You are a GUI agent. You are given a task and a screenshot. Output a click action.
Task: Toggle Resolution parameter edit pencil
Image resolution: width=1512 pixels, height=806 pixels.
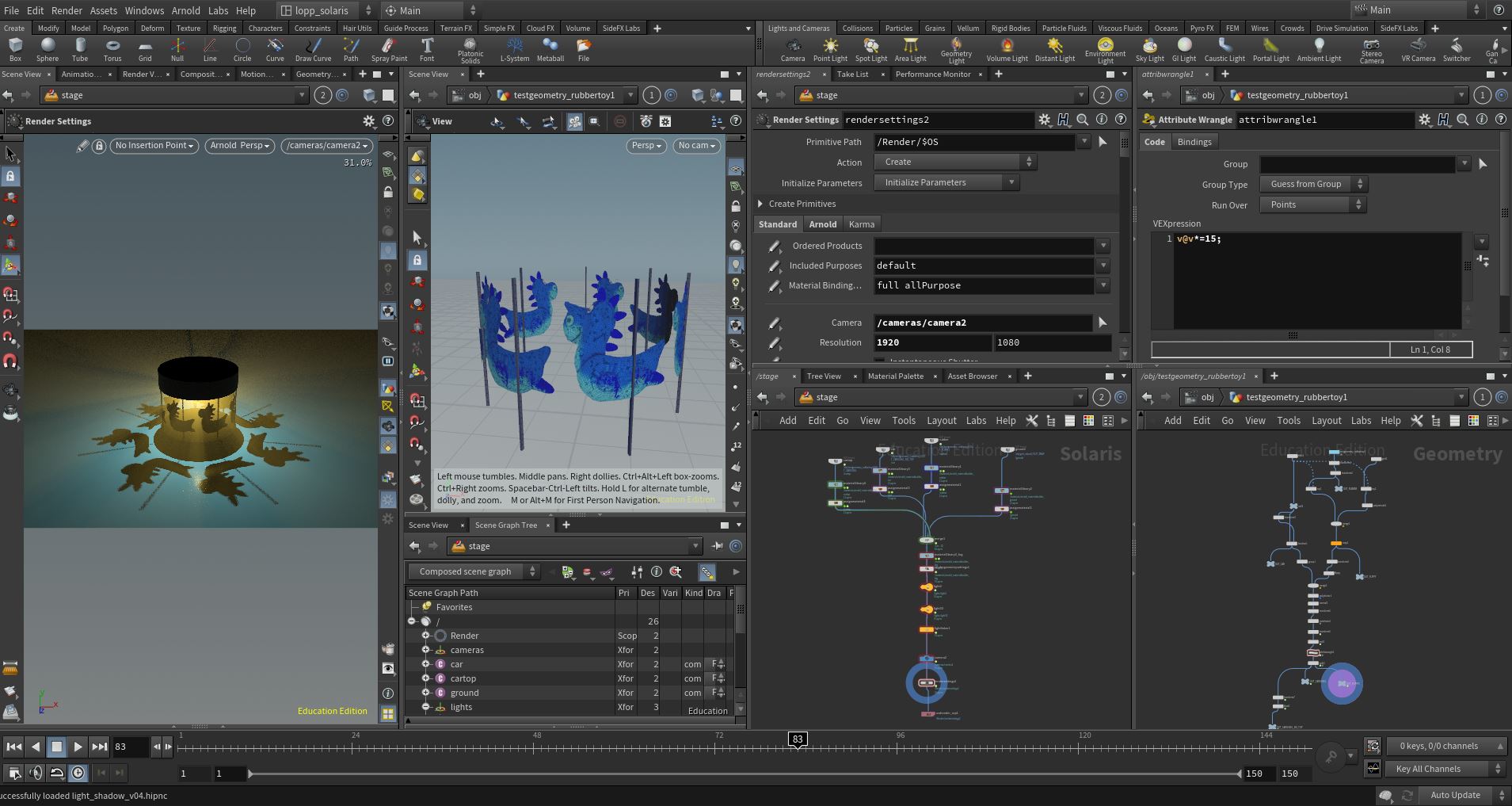[775, 343]
